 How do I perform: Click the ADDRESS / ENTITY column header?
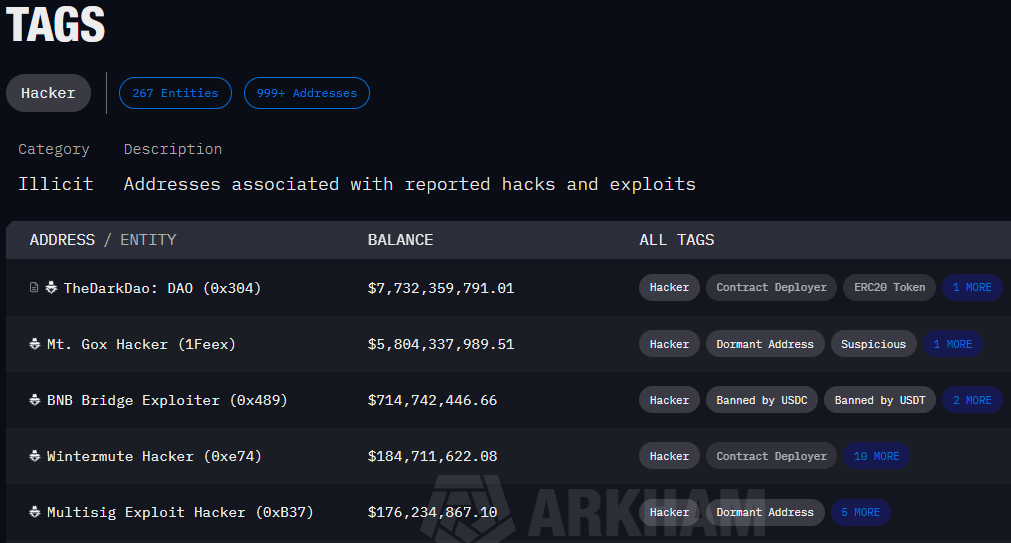point(103,240)
